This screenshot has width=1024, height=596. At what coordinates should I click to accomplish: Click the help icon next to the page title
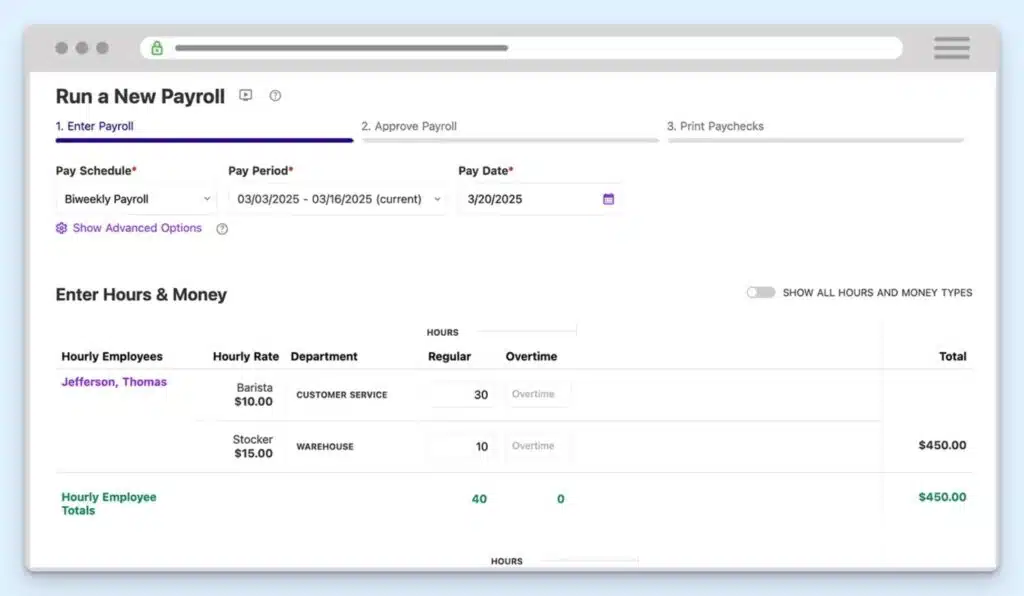click(275, 96)
